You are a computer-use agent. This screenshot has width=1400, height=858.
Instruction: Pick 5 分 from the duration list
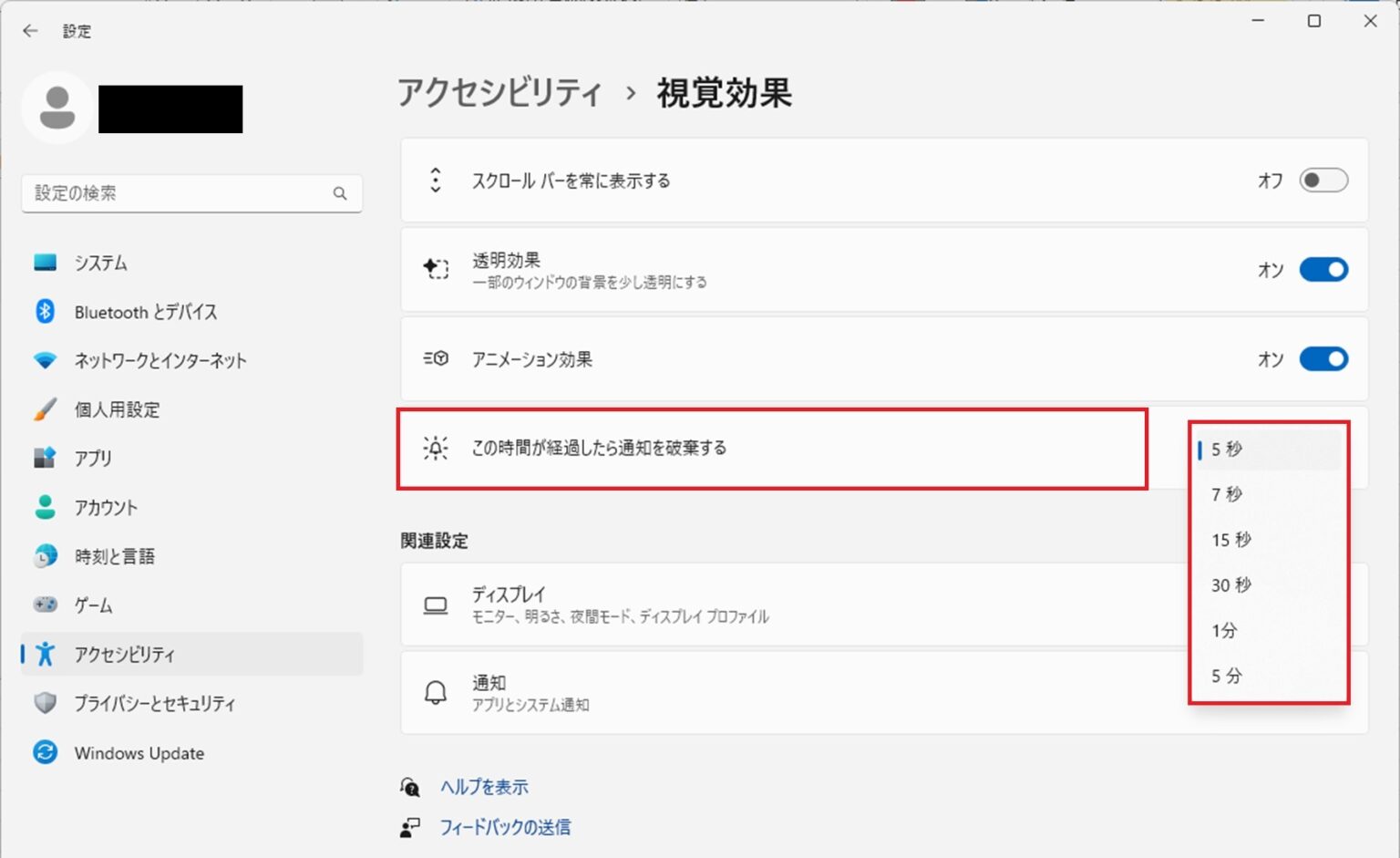(x=1227, y=676)
